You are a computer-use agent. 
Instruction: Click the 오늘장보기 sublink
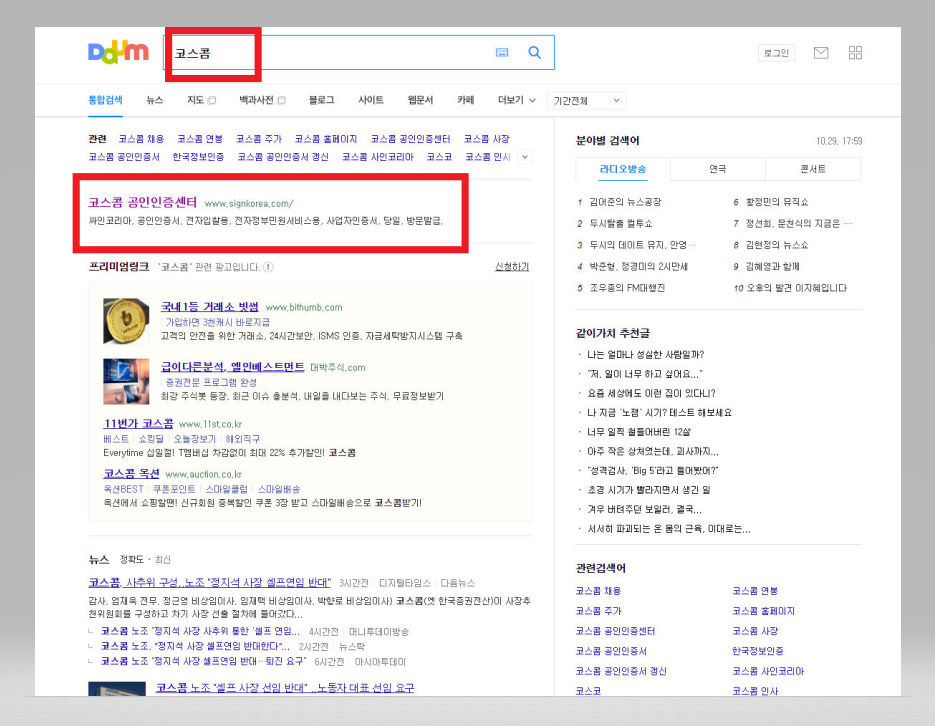[x=194, y=439]
